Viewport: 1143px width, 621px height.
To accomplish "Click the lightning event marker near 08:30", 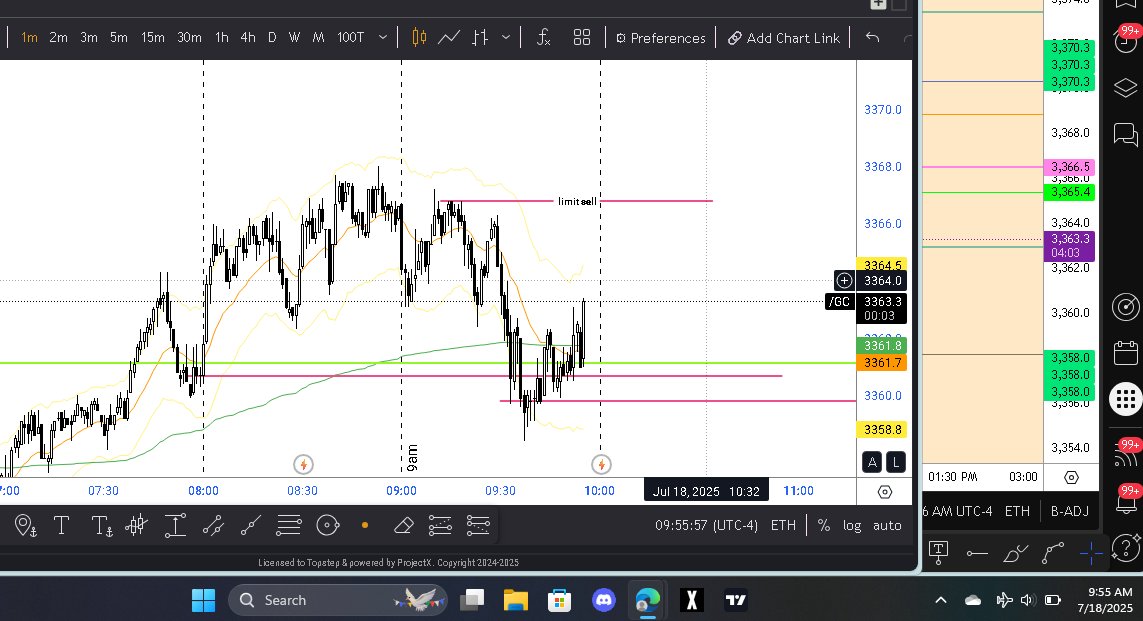I will (303, 464).
